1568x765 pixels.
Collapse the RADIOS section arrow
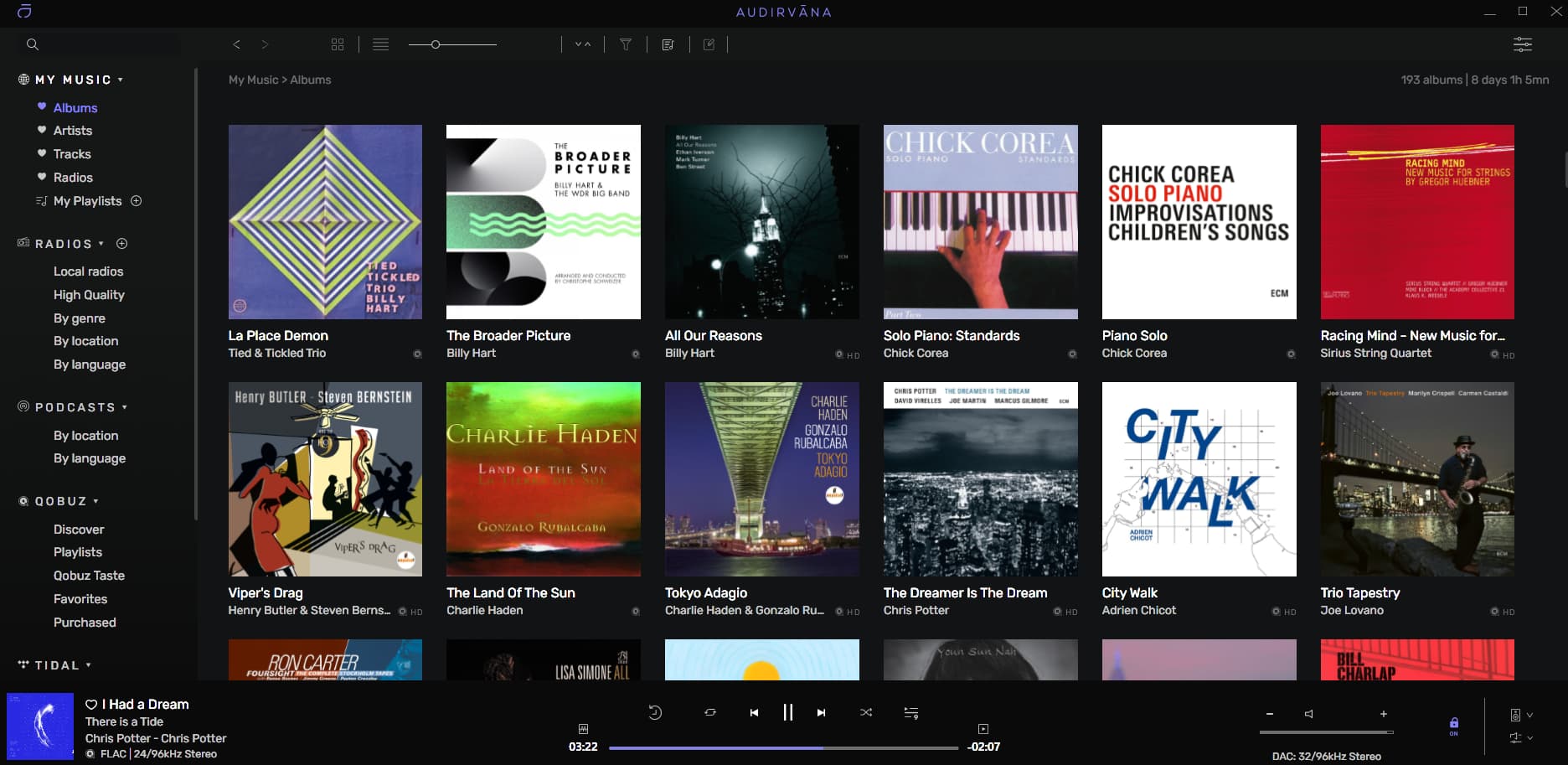click(x=101, y=244)
